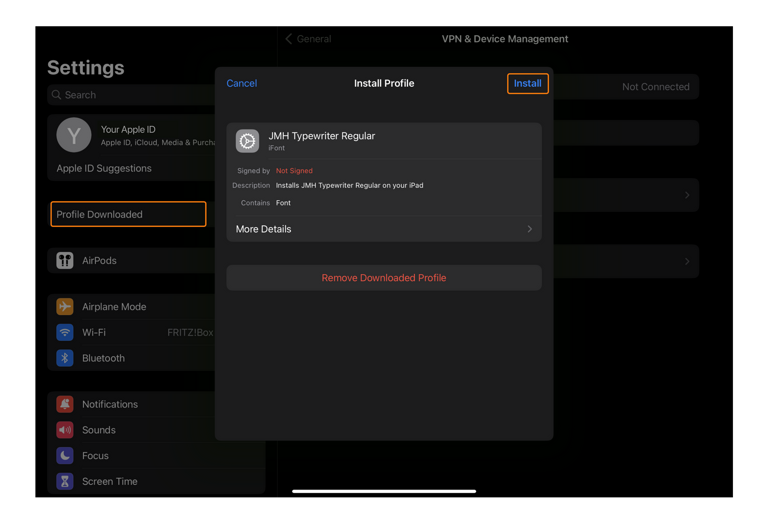Open Profile Downloaded in Settings sidebar
Image resolution: width=768 pixels, height=523 pixels.
128,214
